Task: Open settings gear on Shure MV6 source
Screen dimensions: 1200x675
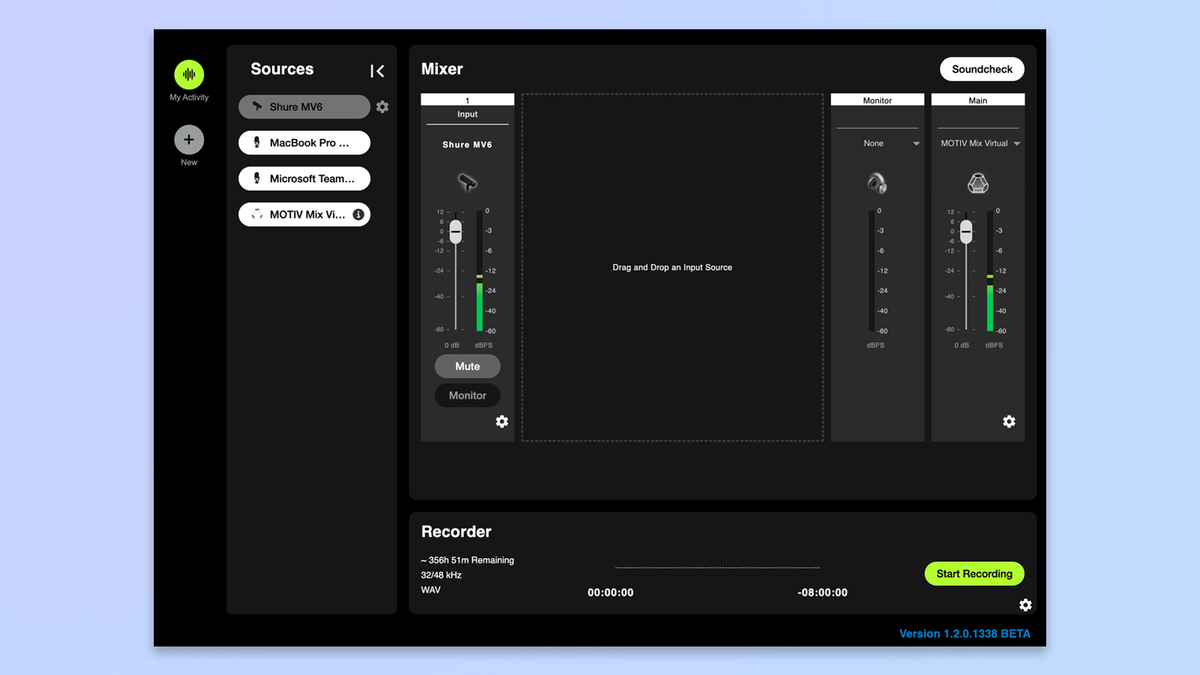Action: (382, 106)
